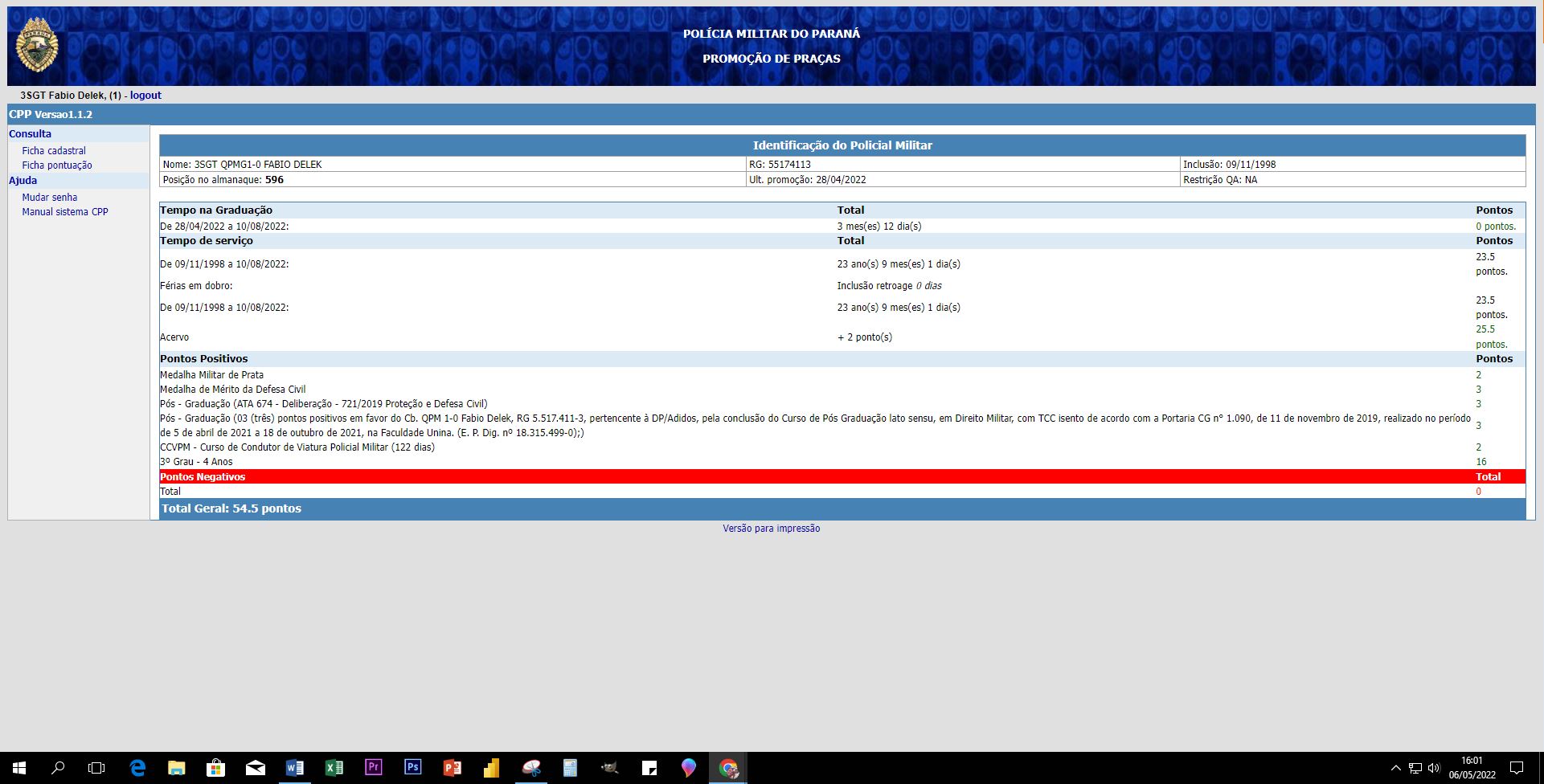Launch PowerPoint from the taskbar

(x=452, y=768)
